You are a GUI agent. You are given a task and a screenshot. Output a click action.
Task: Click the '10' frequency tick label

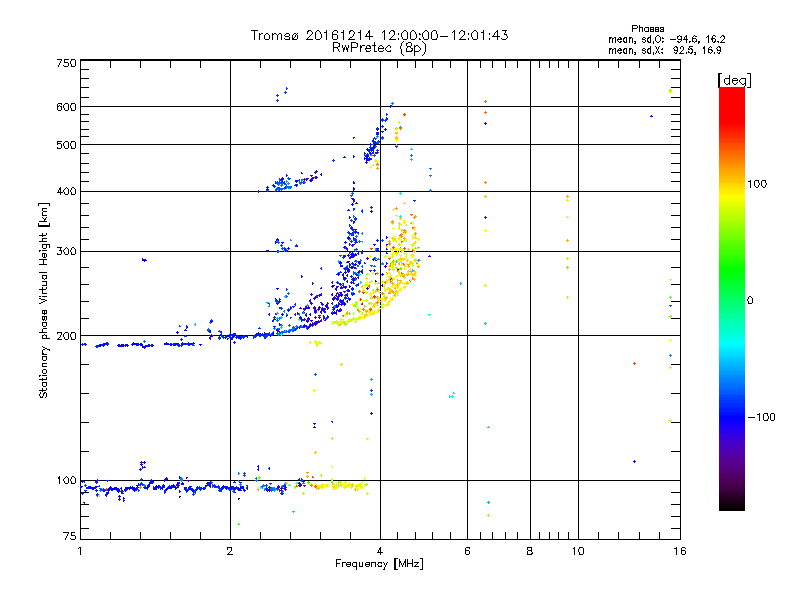tap(578, 551)
